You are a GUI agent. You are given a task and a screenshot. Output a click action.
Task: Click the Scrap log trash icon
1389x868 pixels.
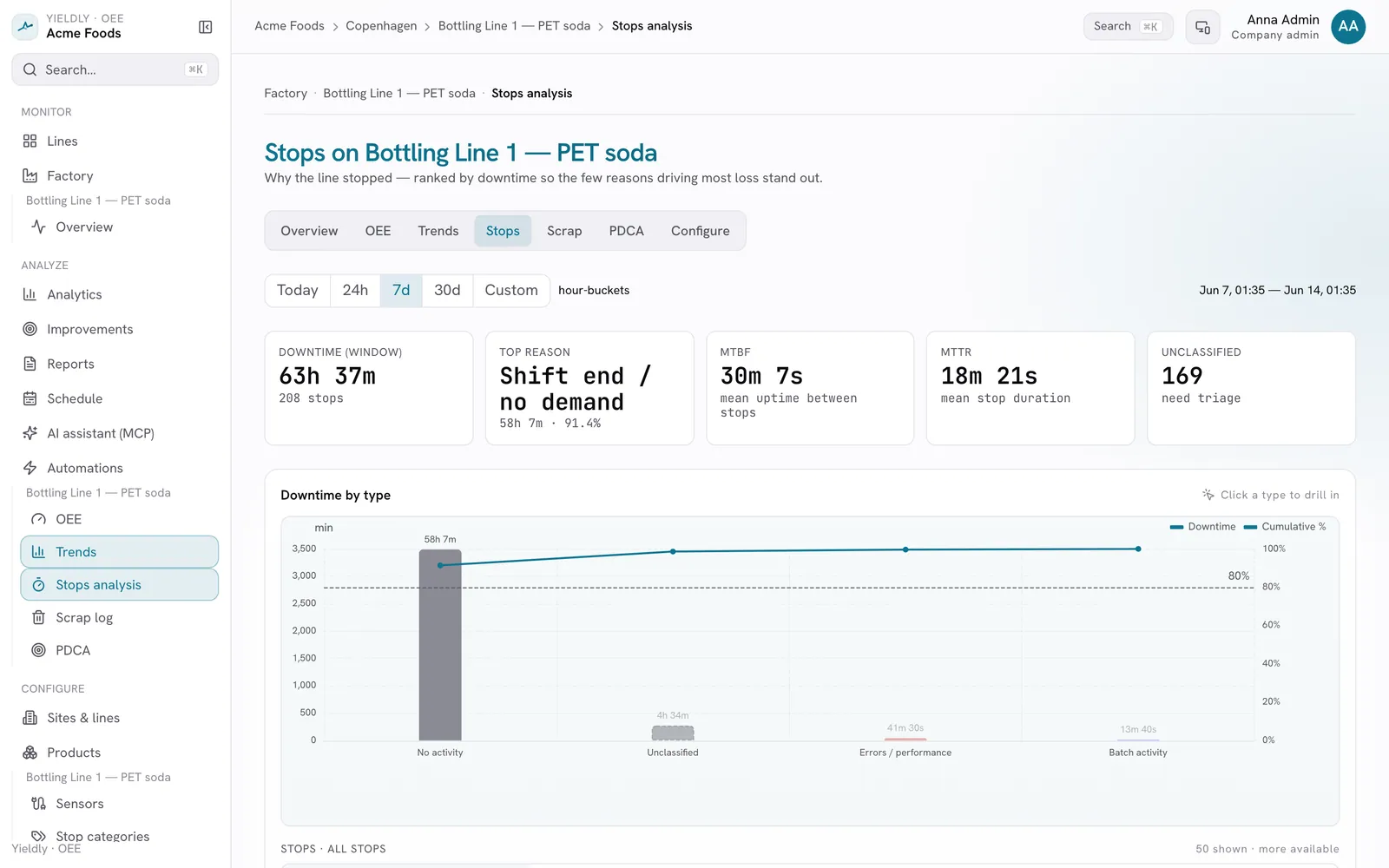click(38, 618)
